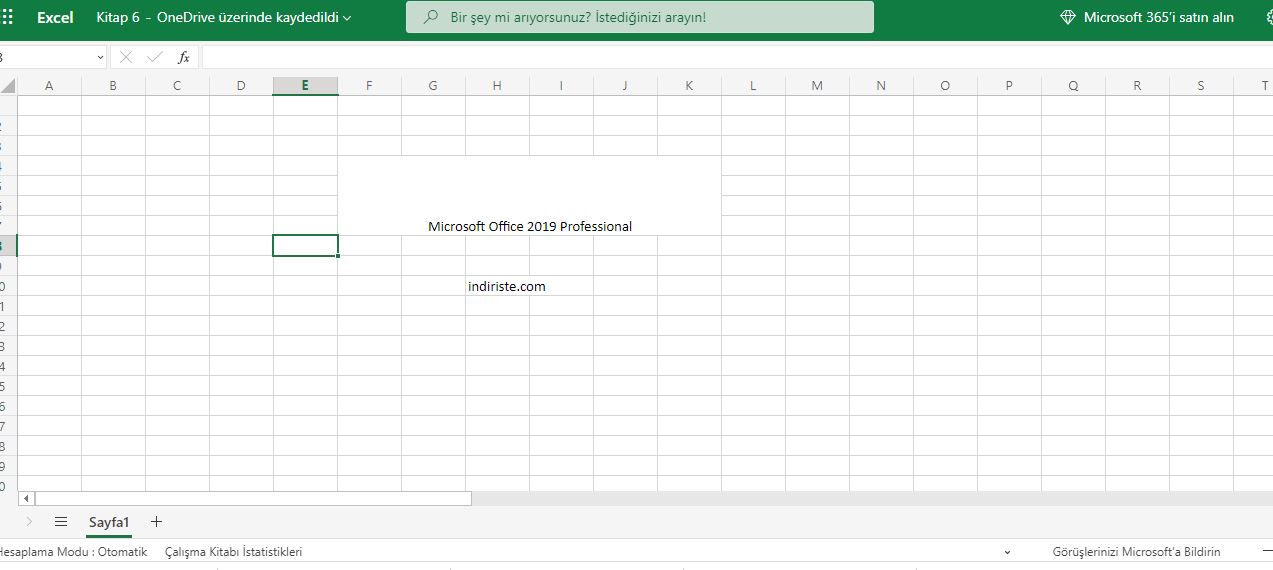
Task: Select column C header
Action: click(177, 86)
